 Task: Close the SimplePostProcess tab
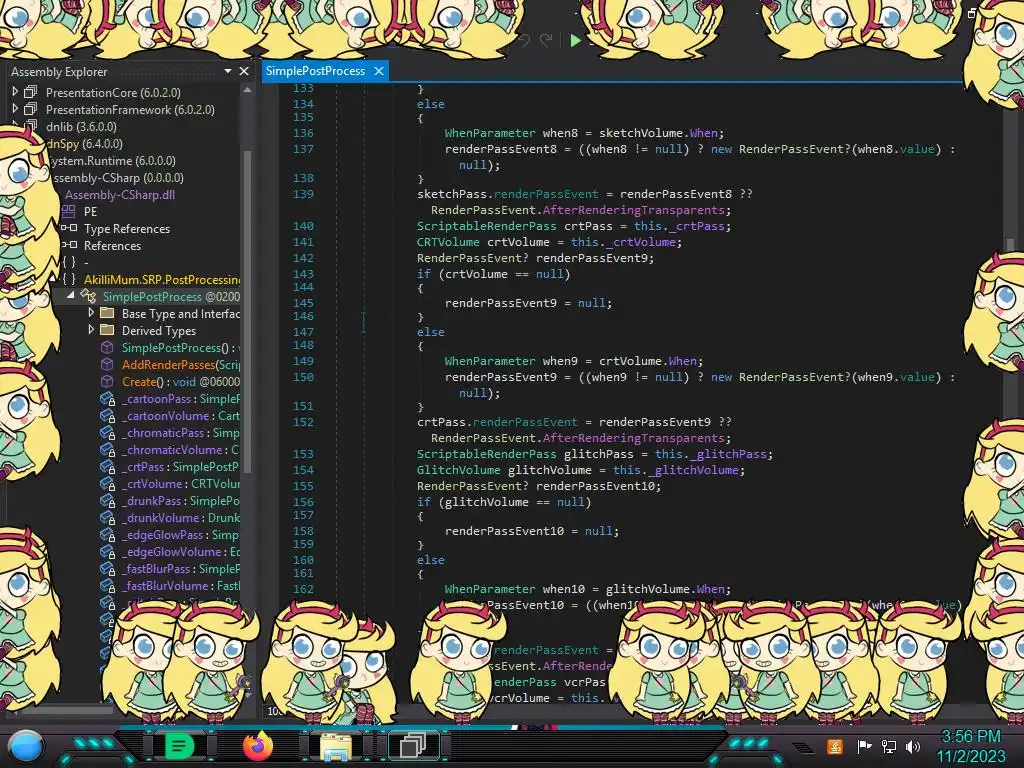(379, 71)
